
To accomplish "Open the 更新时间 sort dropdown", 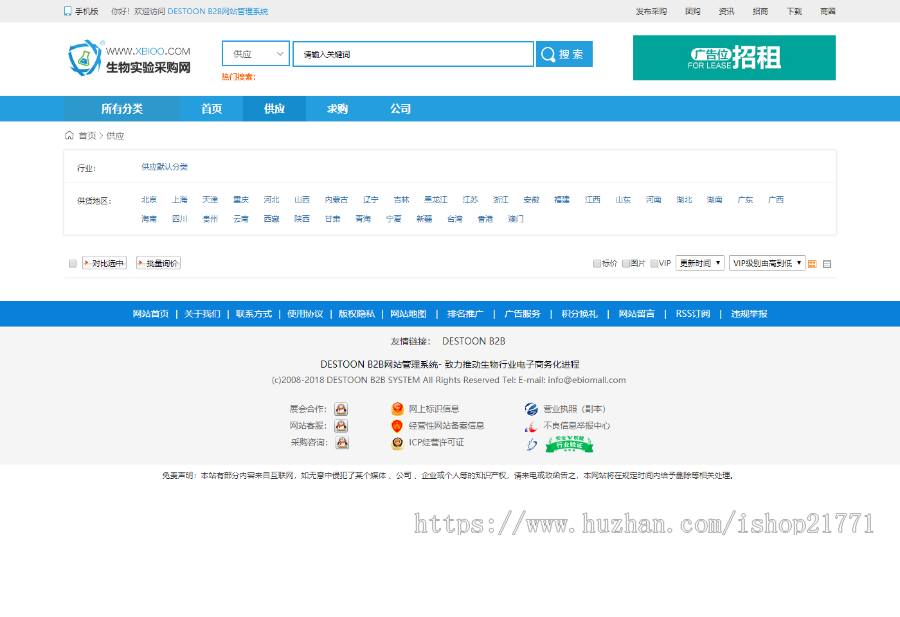I will (698, 262).
